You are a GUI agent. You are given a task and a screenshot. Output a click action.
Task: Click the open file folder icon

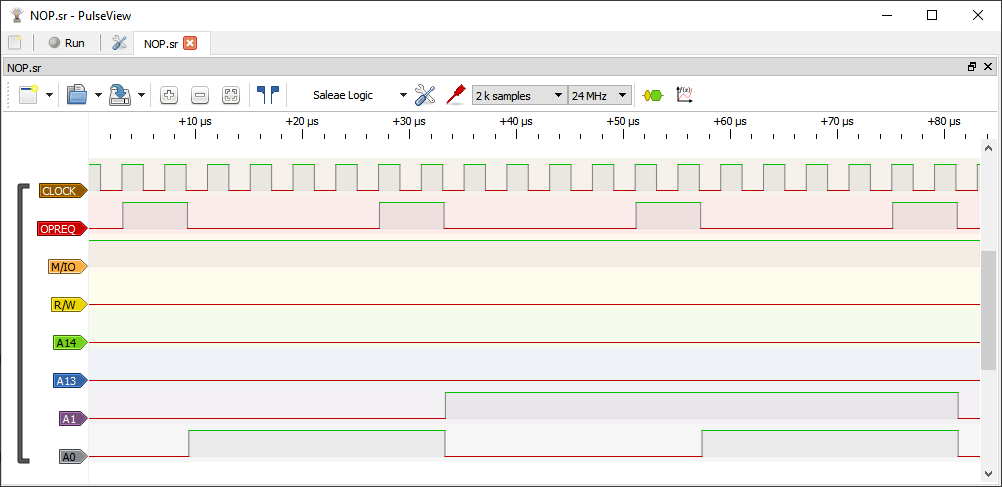coord(77,95)
